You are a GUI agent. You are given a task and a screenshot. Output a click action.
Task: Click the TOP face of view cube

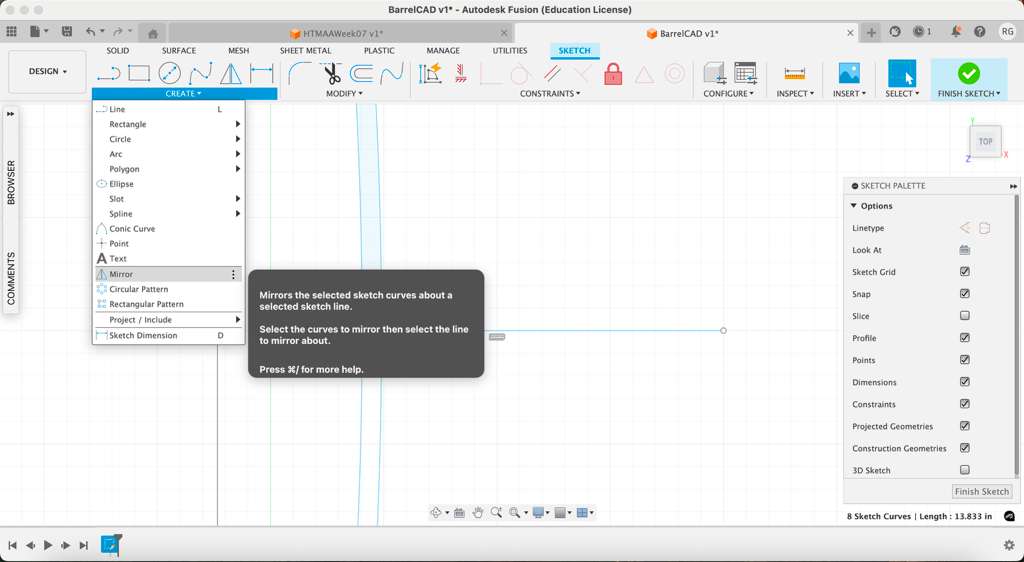coord(985,141)
